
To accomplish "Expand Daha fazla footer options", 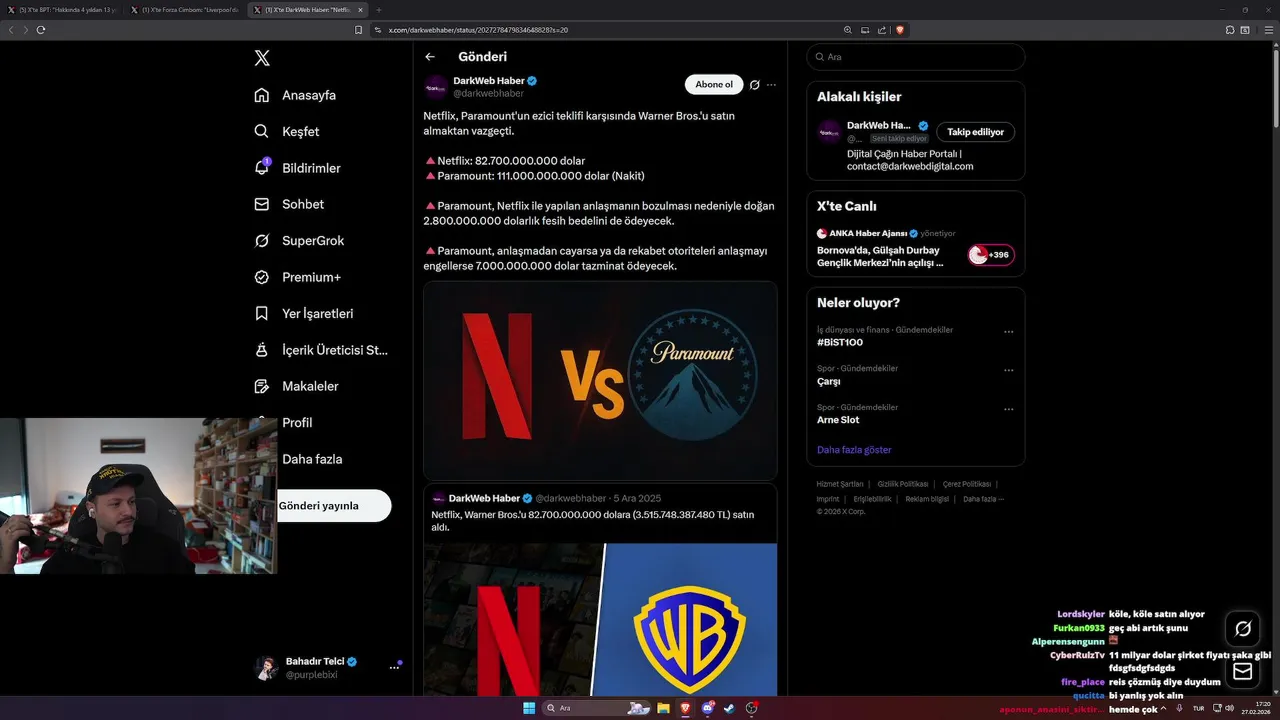I will (983, 499).
